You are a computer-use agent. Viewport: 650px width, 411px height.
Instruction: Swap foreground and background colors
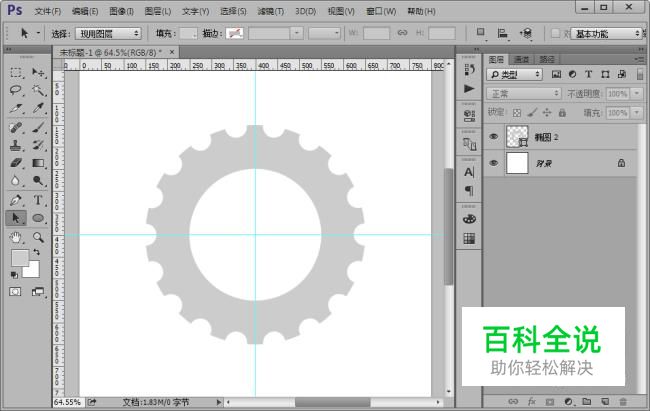coord(37,252)
